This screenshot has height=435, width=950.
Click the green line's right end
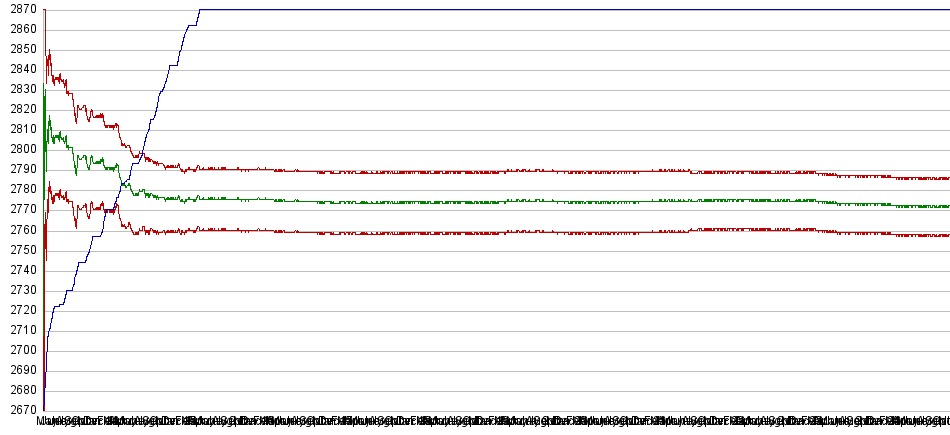click(x=946, y=207)
